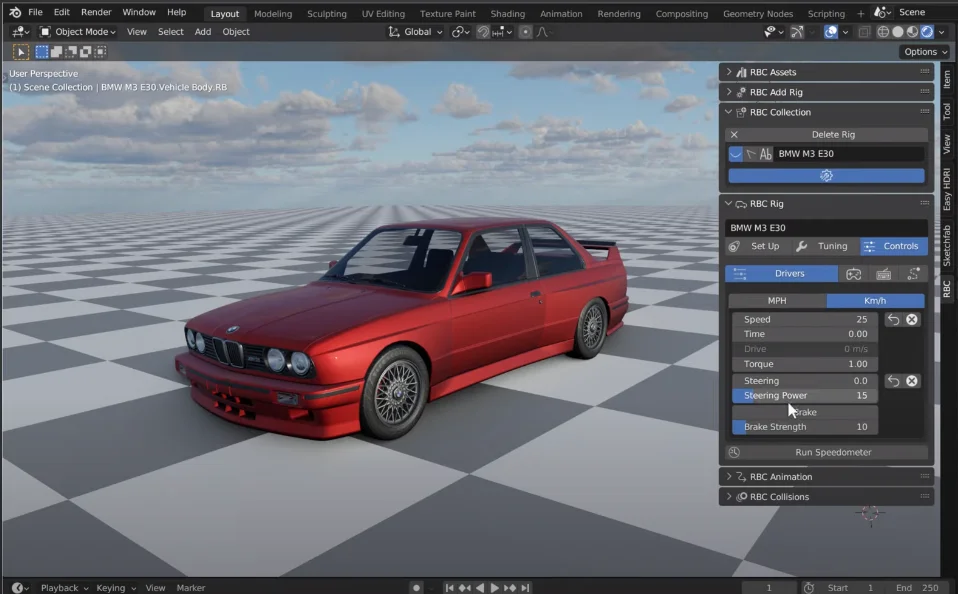Open Object Mode dropdown

[x=78, y=32]
